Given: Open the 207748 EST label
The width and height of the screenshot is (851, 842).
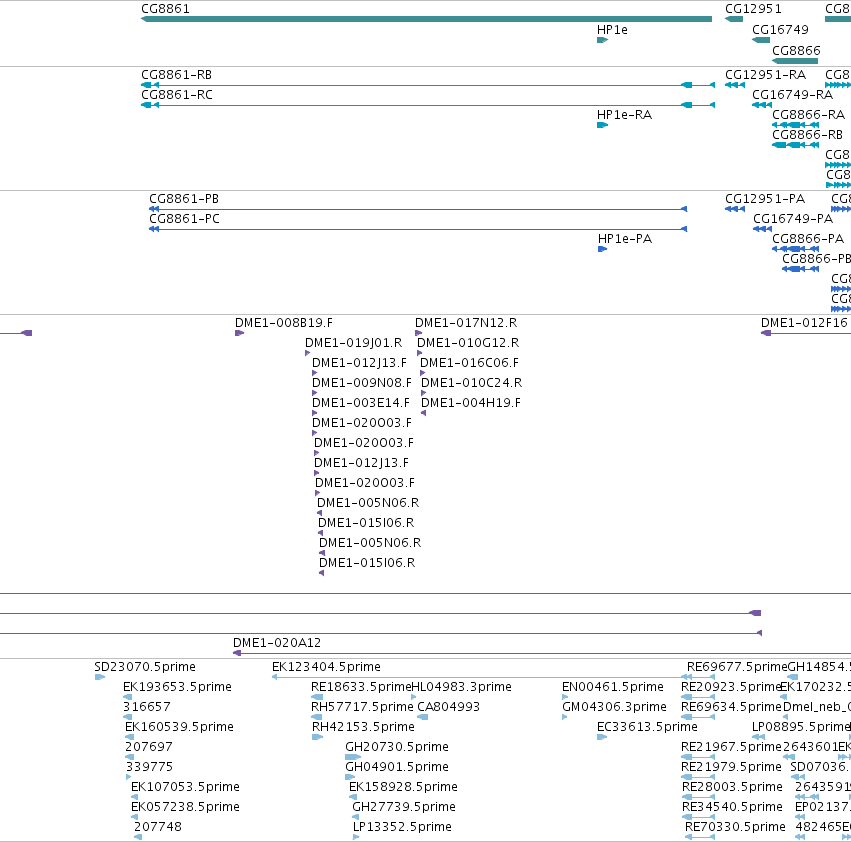Looking at the screenshot, I should [x=158, y=826].
